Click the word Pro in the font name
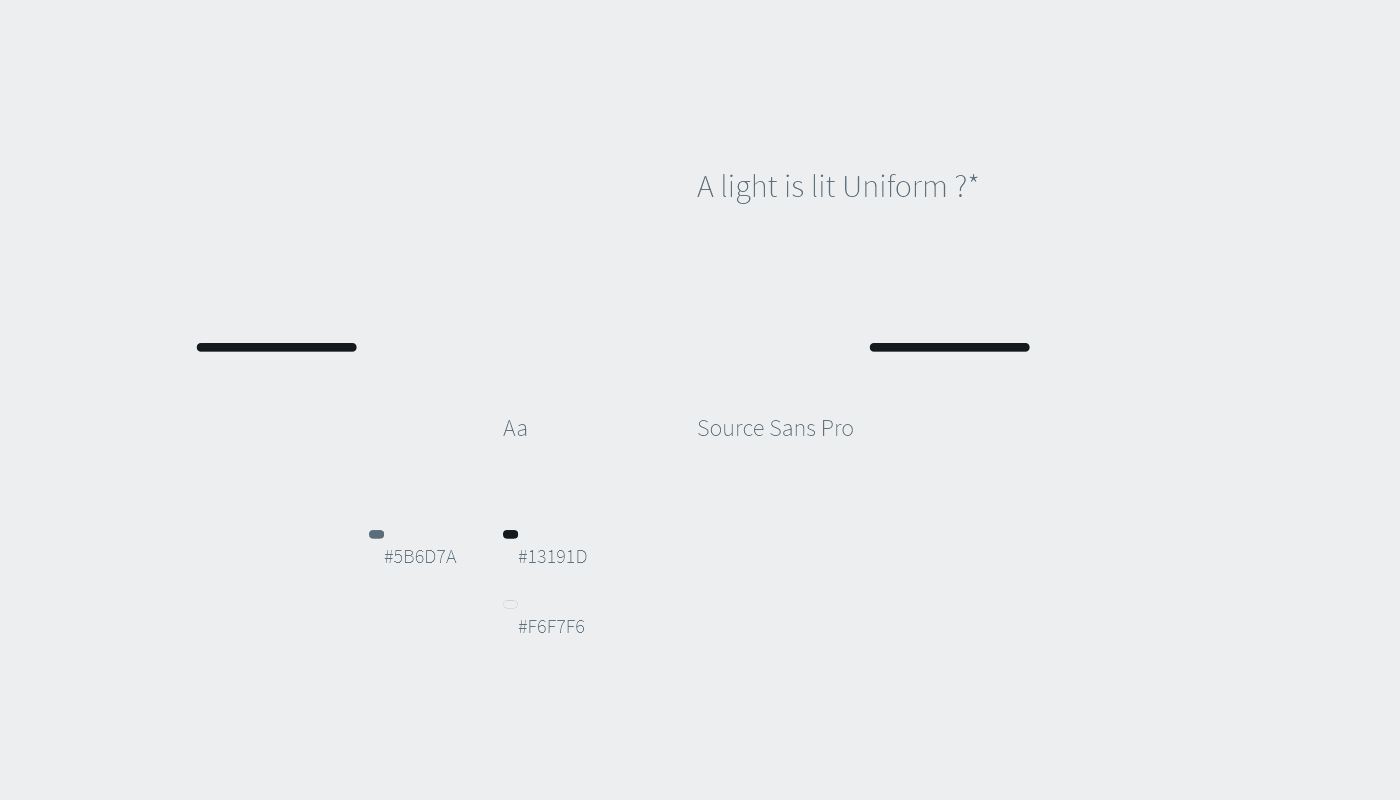This screenshot has height=800, width=1400. 837,428
